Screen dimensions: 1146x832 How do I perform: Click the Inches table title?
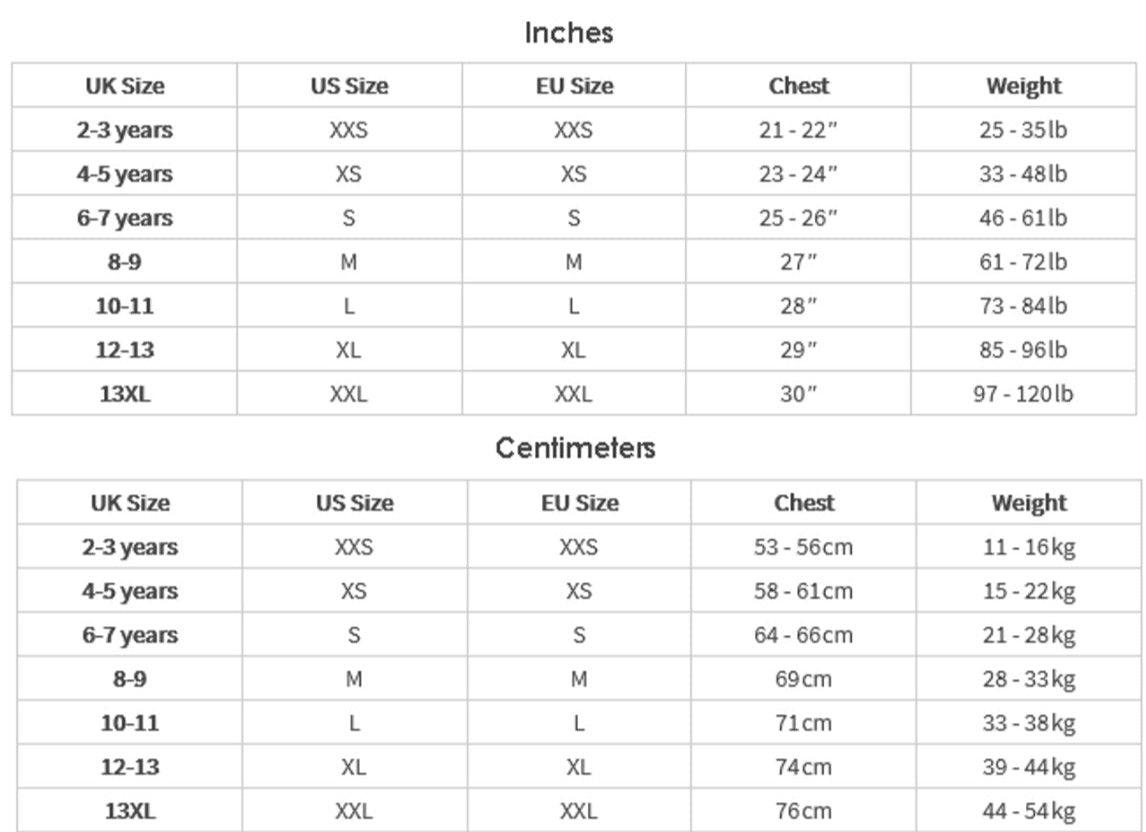tap(568, 33)
